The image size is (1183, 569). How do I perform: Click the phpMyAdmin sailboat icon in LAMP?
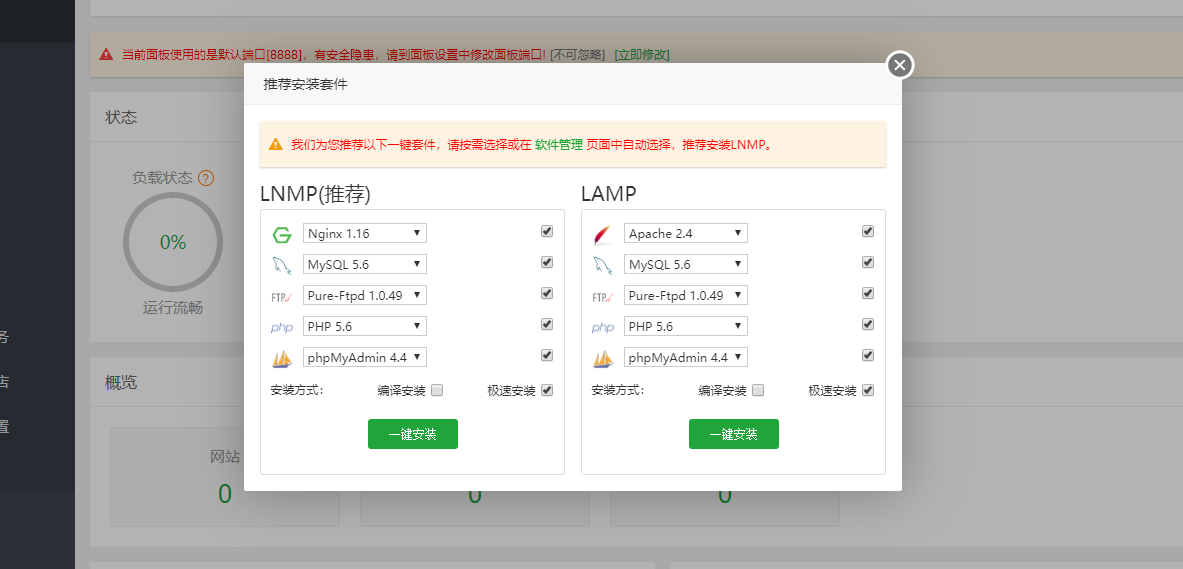[x=602, y=358]
